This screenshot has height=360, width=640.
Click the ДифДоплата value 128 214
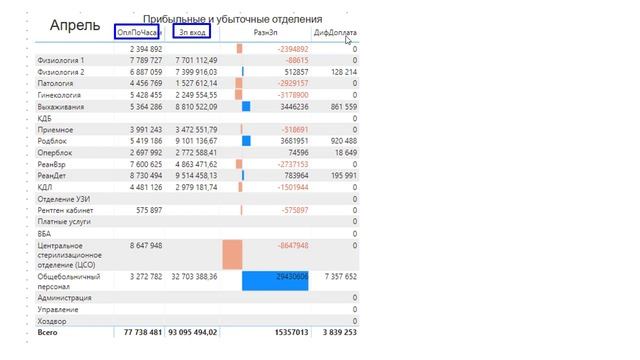344,72
